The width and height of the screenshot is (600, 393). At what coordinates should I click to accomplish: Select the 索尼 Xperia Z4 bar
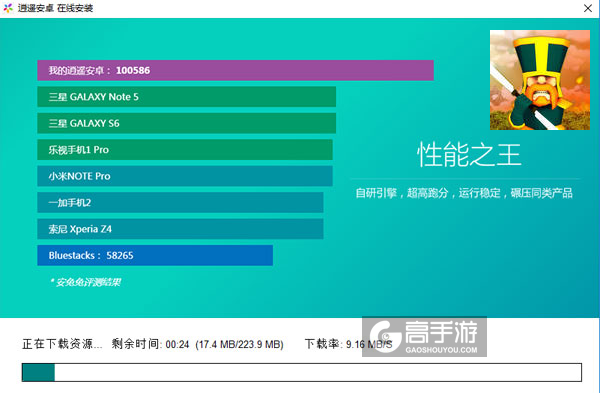pos(180,229)
